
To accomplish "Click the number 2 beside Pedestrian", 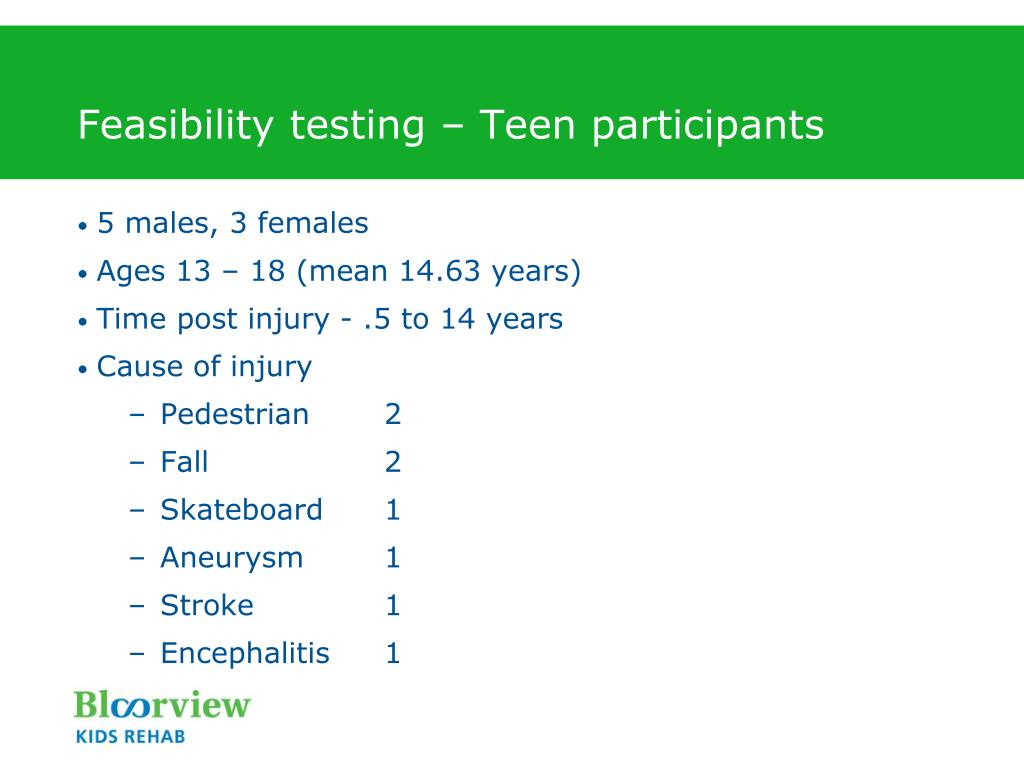I will [x=392, y=414].
